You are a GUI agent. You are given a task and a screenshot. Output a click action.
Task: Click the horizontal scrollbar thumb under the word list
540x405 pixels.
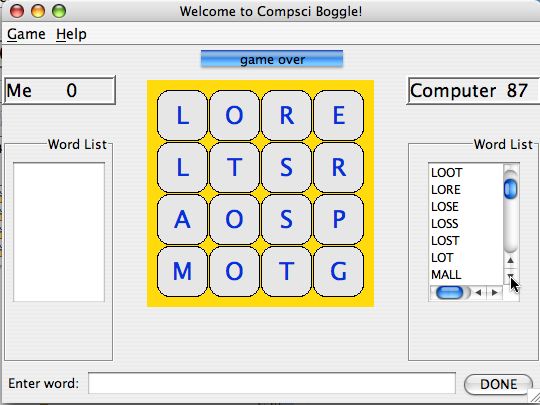click(449, 293)
